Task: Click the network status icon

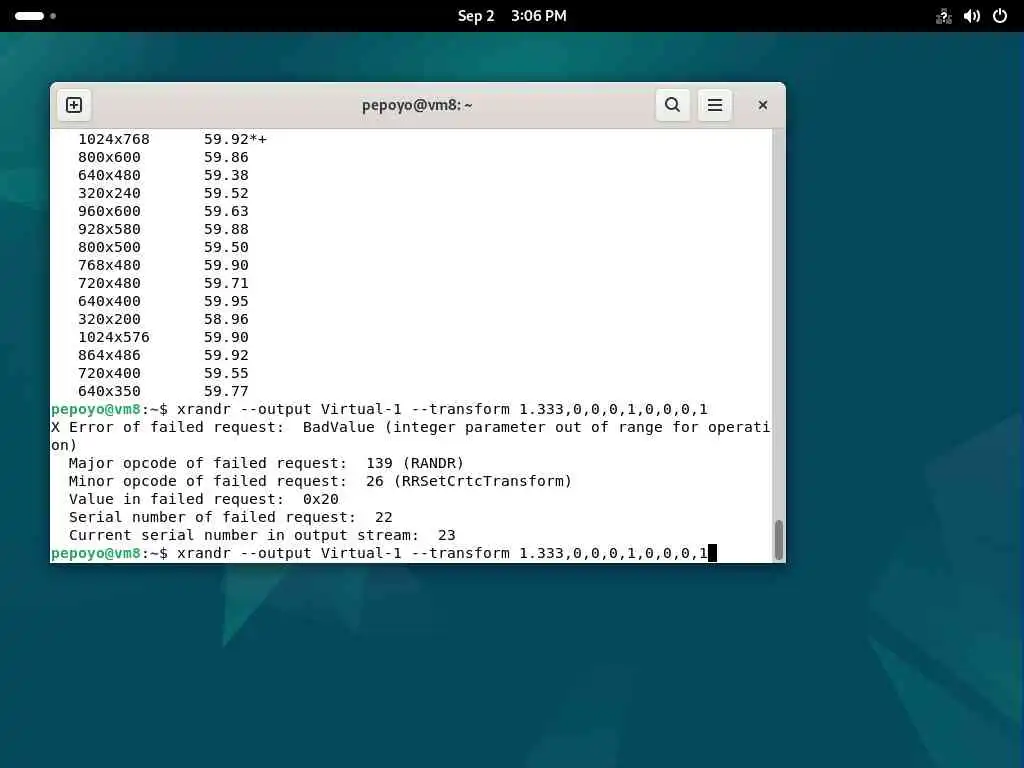Action: (x=944, y=16)
